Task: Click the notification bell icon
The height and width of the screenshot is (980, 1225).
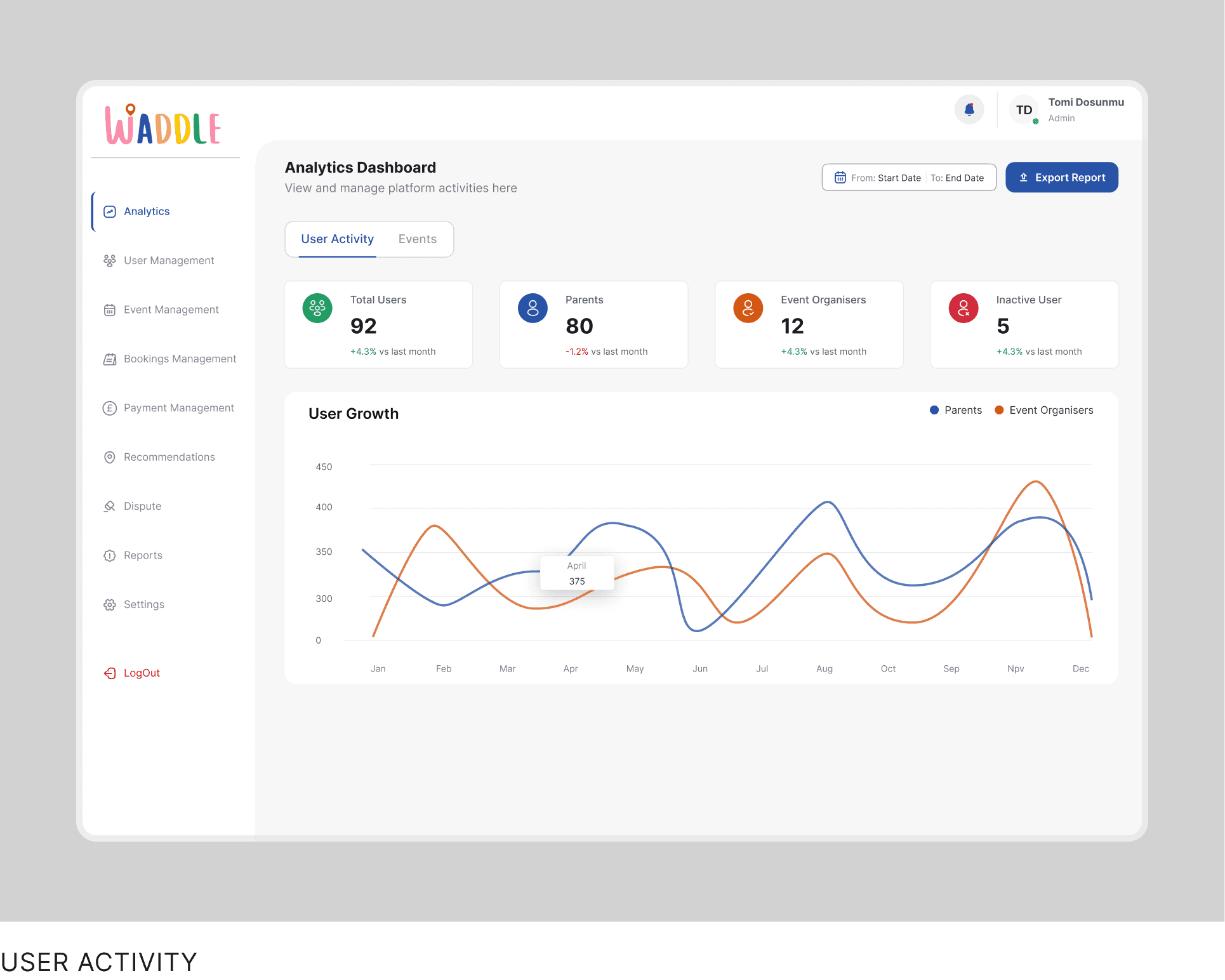Action: pos(969,110)
